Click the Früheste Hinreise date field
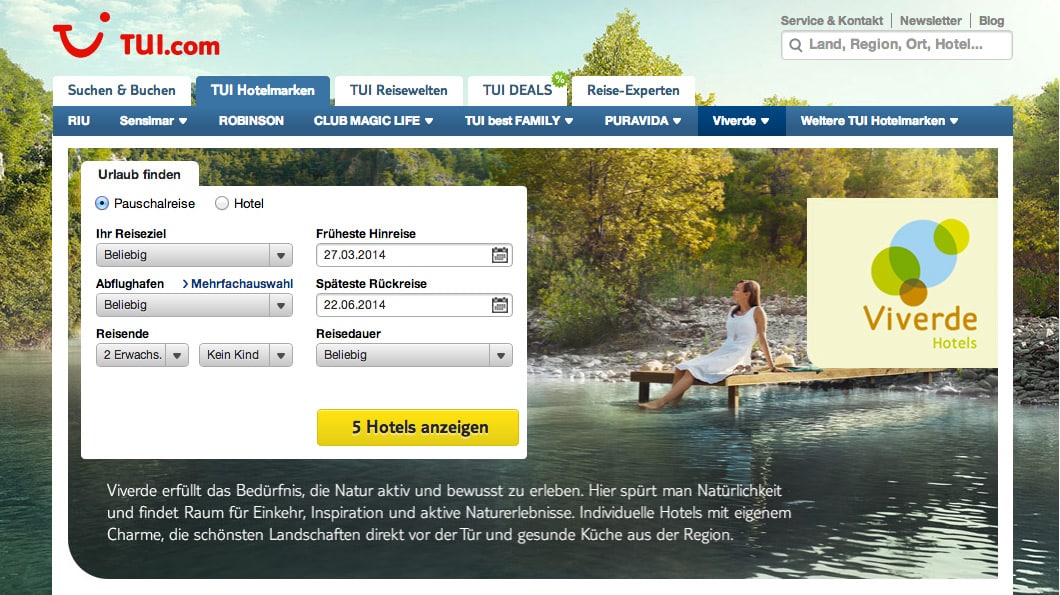Viewport: 1060px width, 595px height. [x=414, y=255]
